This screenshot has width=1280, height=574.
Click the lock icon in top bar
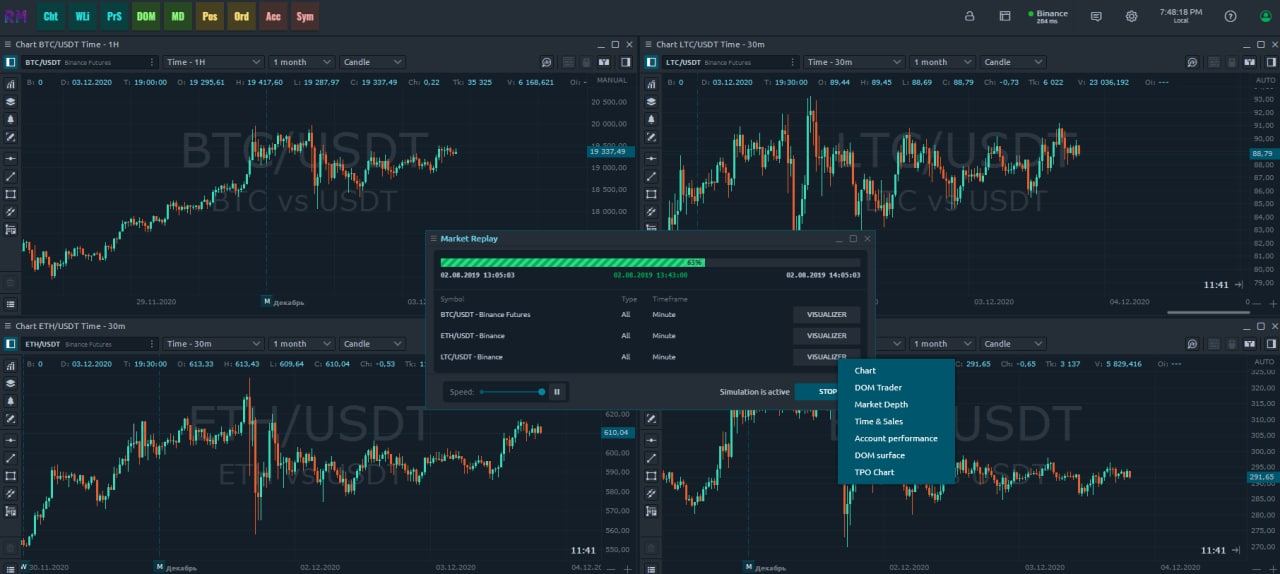point(969,16)
